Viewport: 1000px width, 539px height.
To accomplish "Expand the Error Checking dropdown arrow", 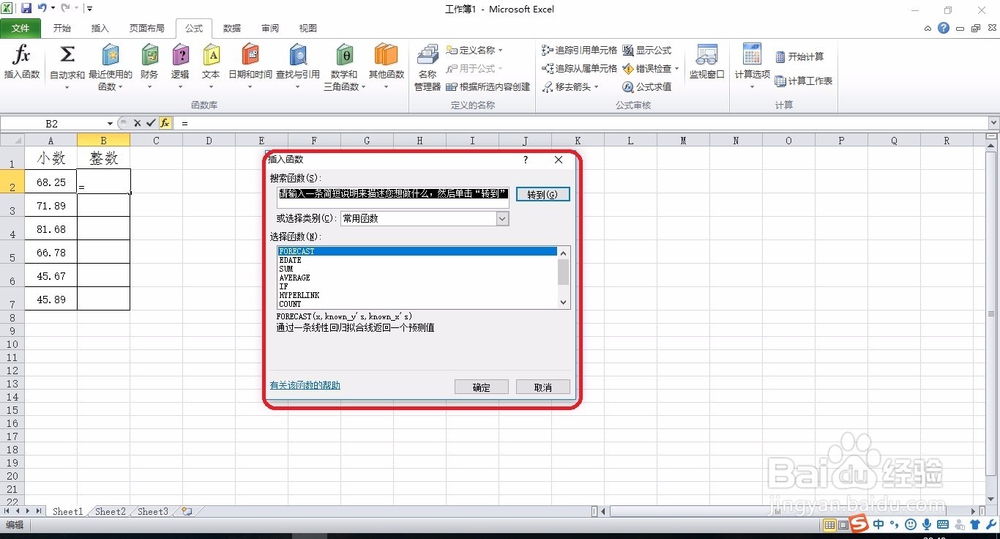I will [x=677, y=68].
